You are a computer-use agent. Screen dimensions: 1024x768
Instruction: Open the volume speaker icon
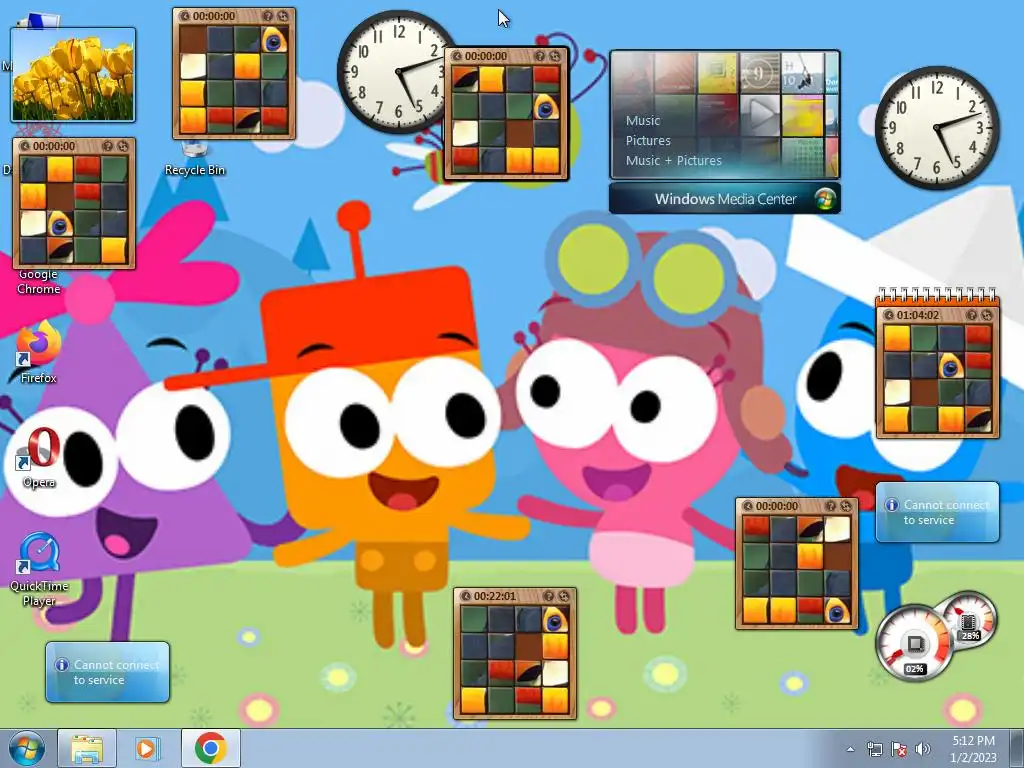click(922, 749)
